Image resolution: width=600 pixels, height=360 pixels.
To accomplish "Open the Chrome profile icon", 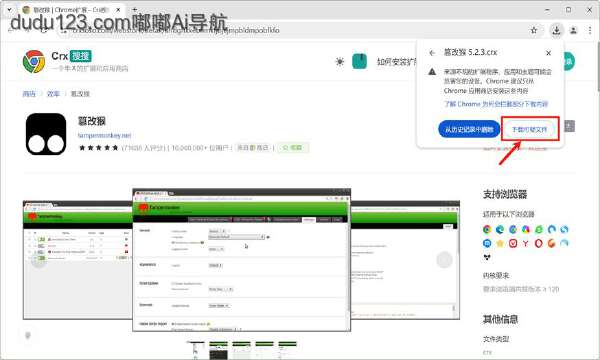I will pyautogui.click(x=573, y=30).
